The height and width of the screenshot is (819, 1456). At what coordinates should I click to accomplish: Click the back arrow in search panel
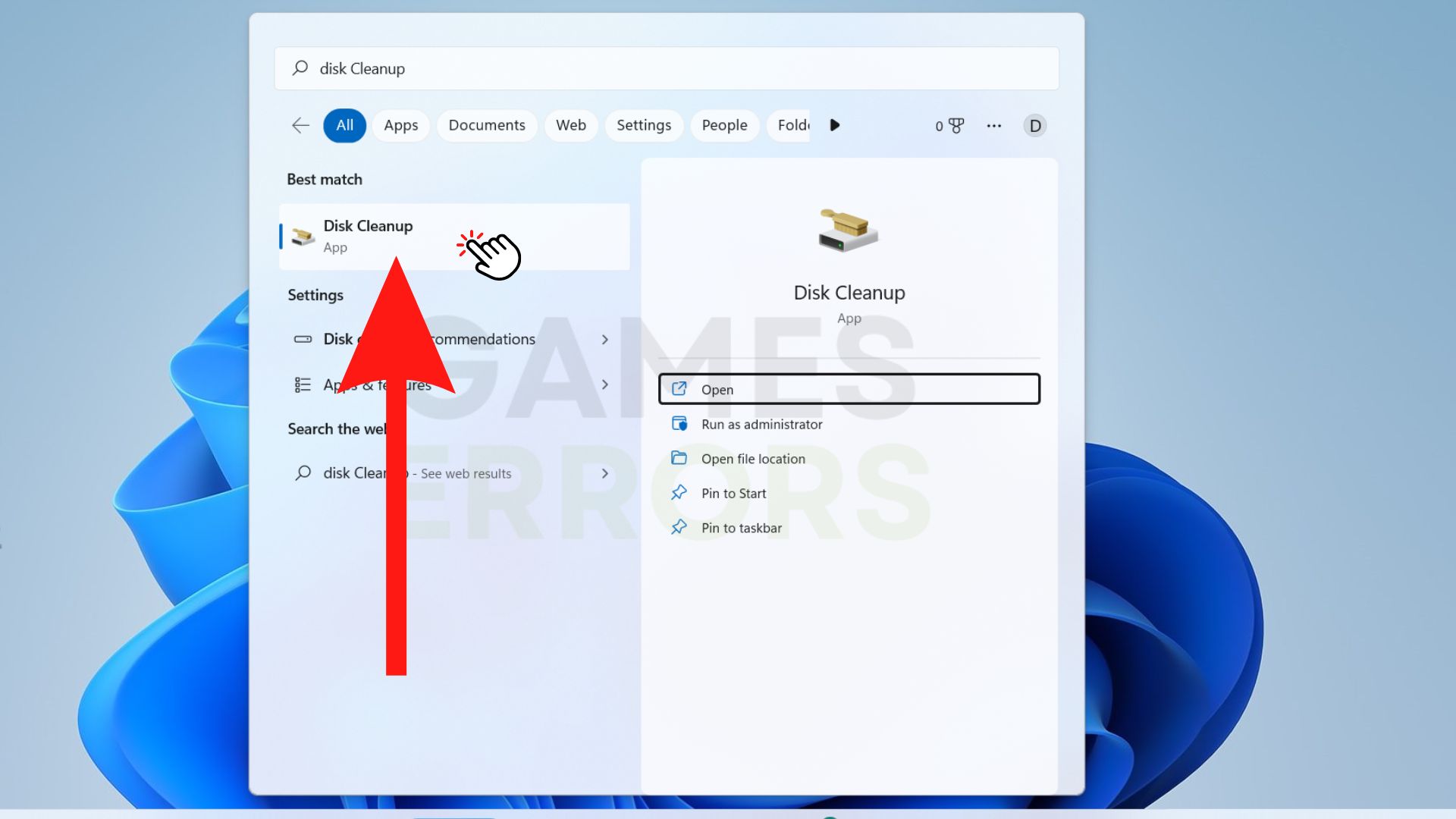point(300,125)
